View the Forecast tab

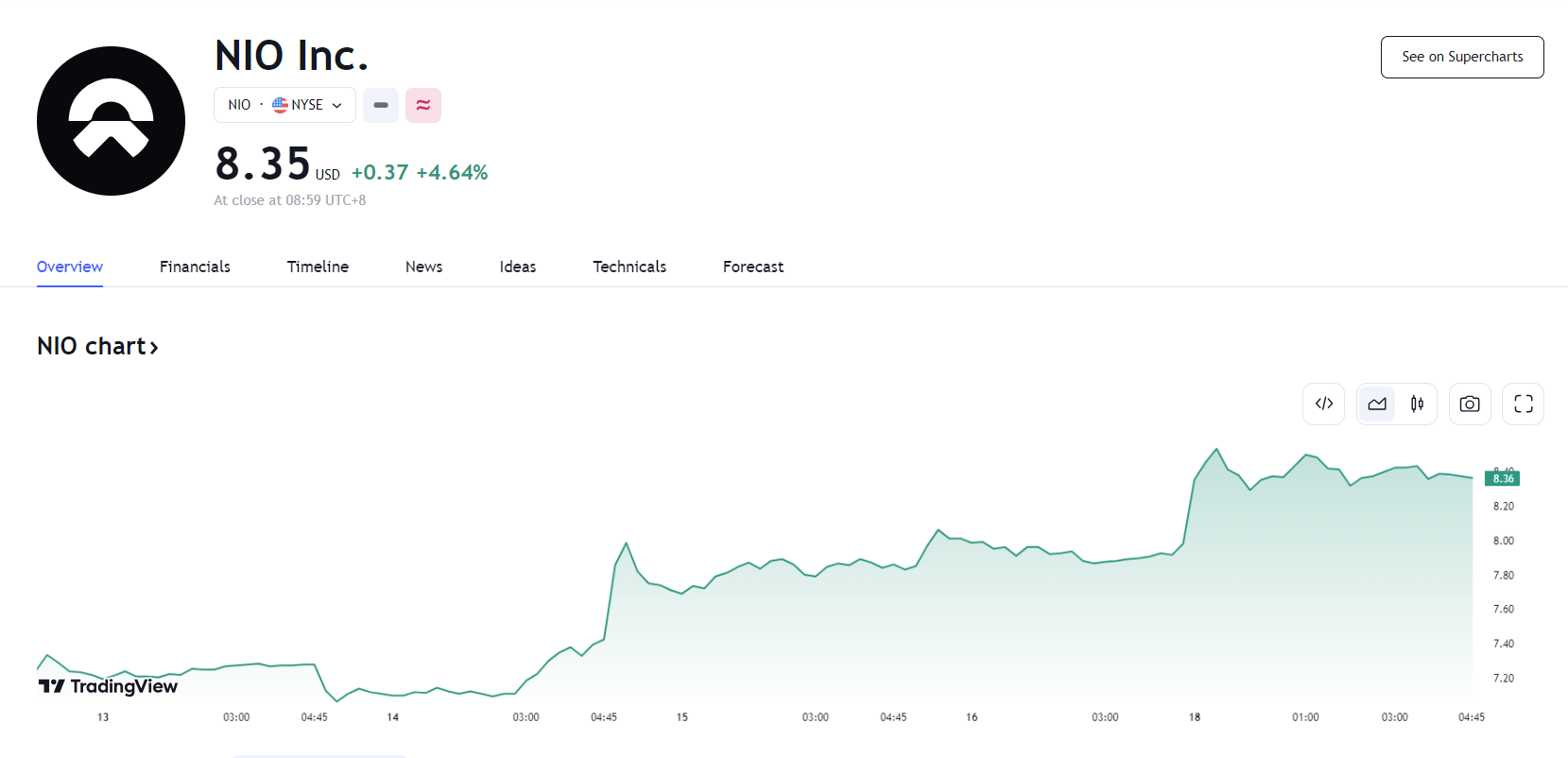point(753,267)
